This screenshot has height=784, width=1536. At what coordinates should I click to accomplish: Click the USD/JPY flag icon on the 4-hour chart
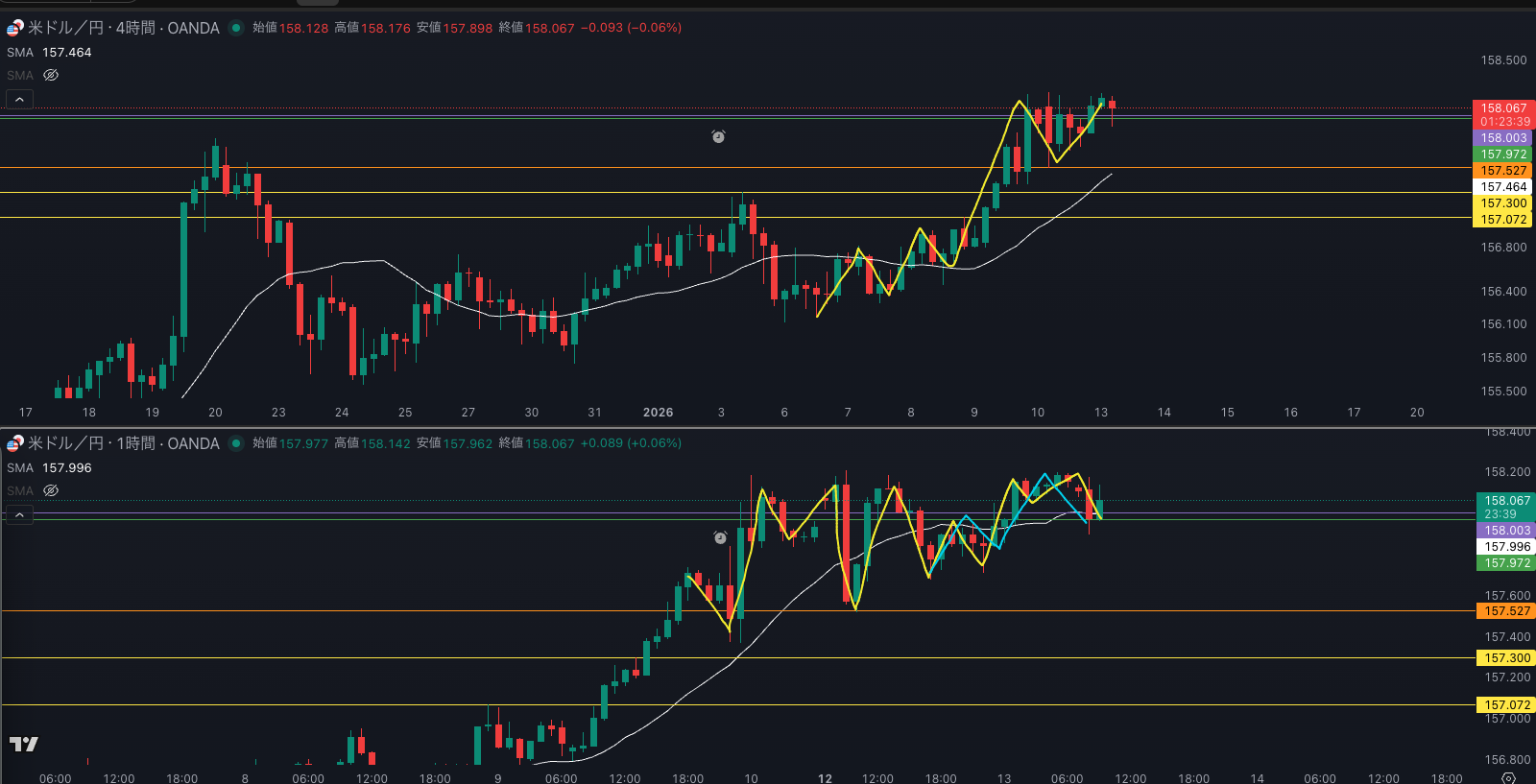15,28
